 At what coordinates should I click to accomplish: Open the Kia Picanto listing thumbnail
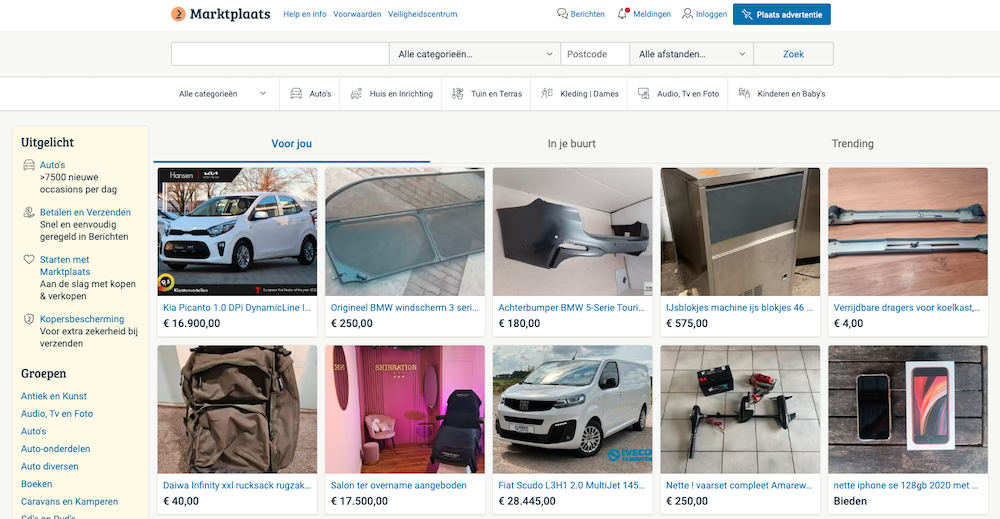coord(237,232)
